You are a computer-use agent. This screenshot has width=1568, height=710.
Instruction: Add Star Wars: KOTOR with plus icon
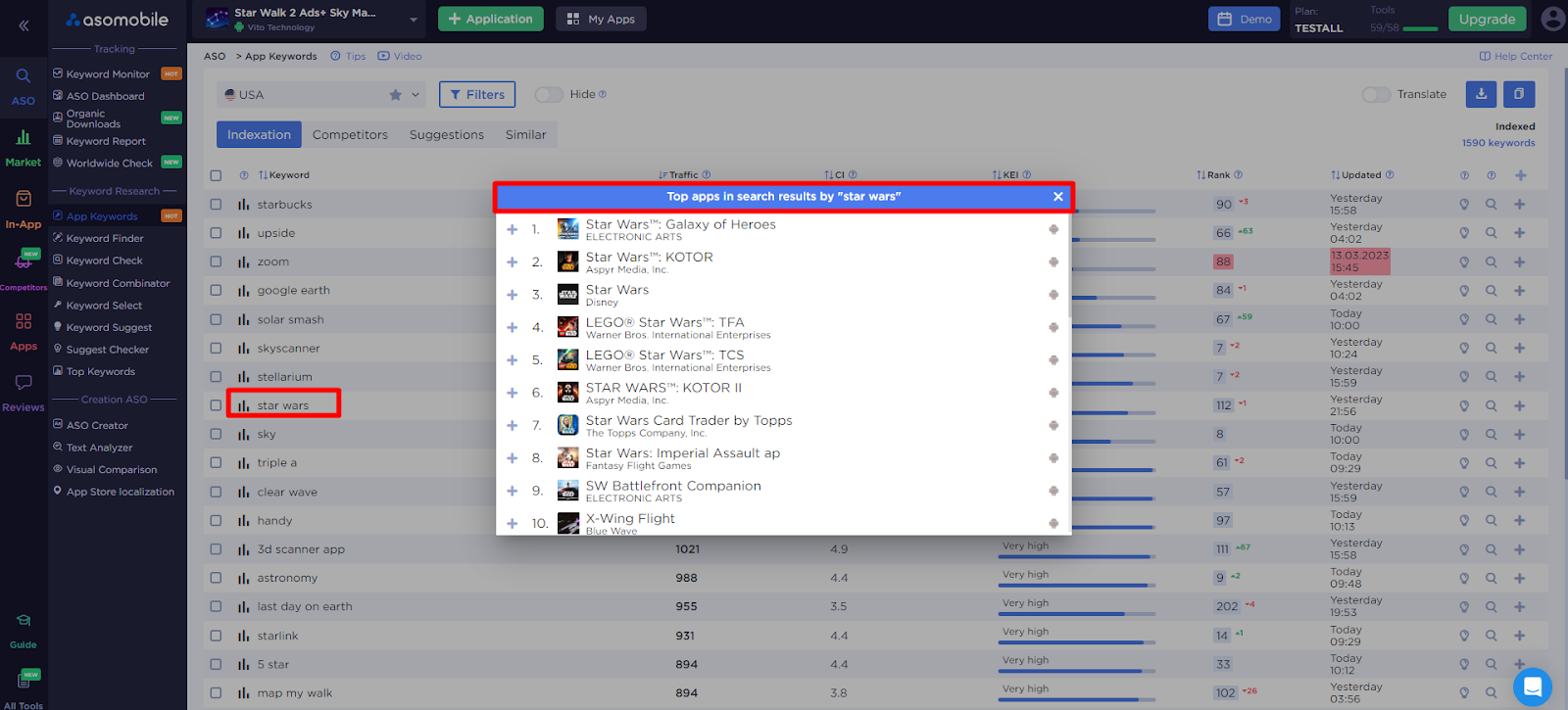[512, 261]
